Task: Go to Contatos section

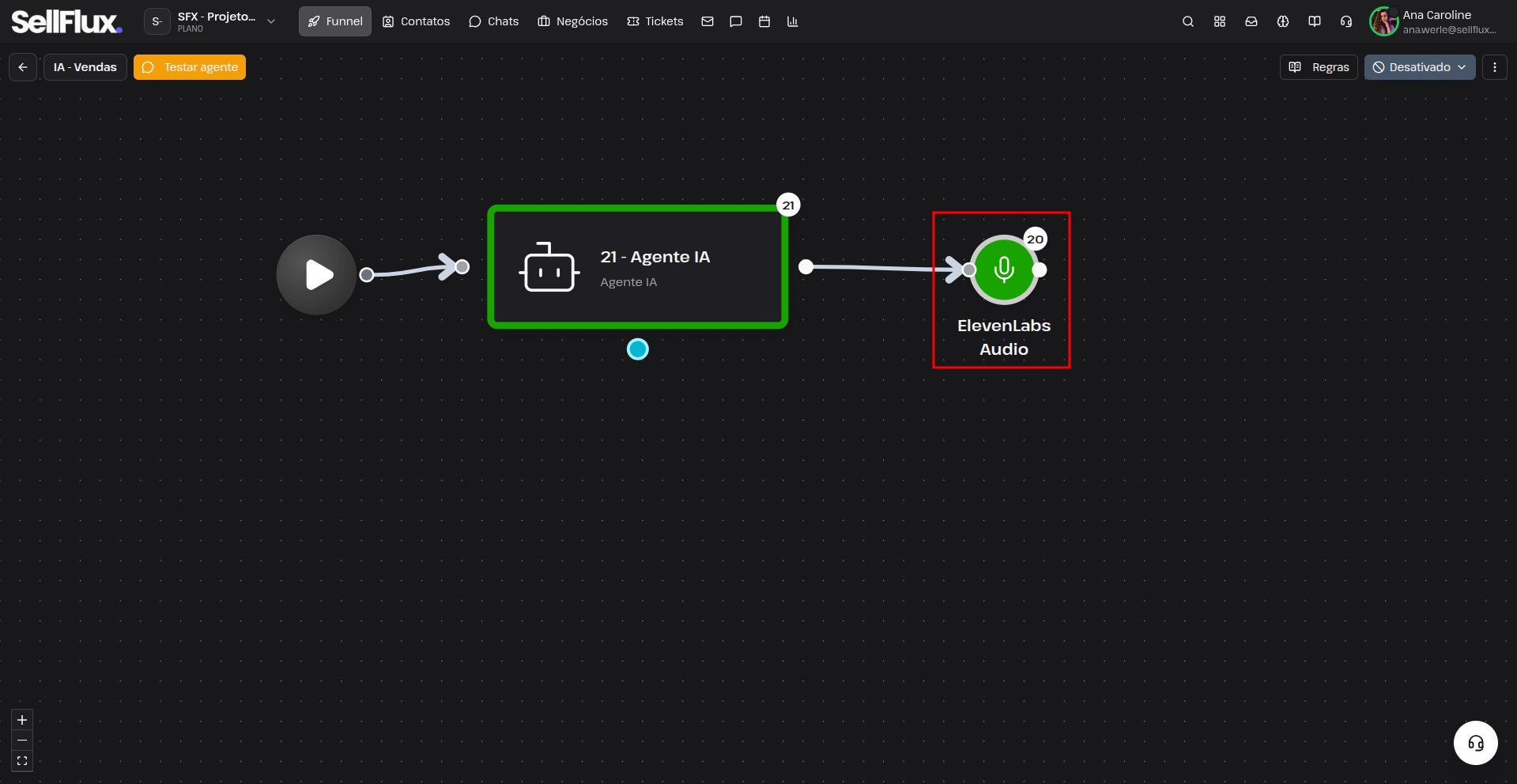Action: (x=416, y=21)
